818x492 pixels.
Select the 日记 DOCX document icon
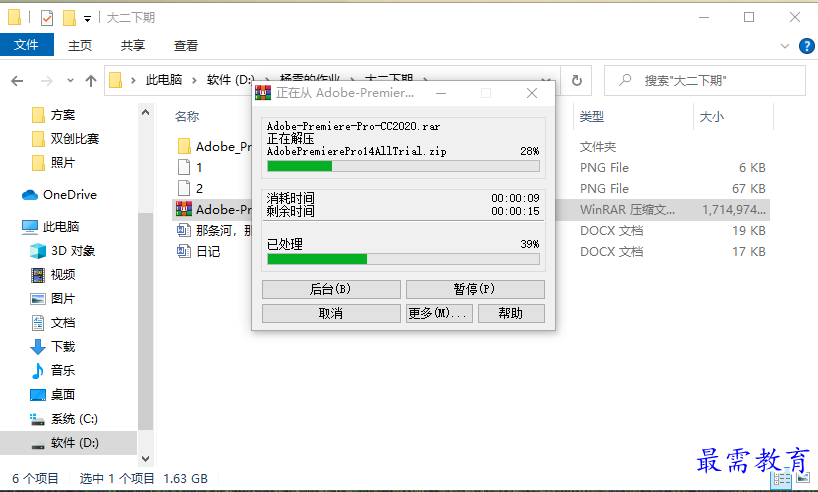(x=184, y=251)
